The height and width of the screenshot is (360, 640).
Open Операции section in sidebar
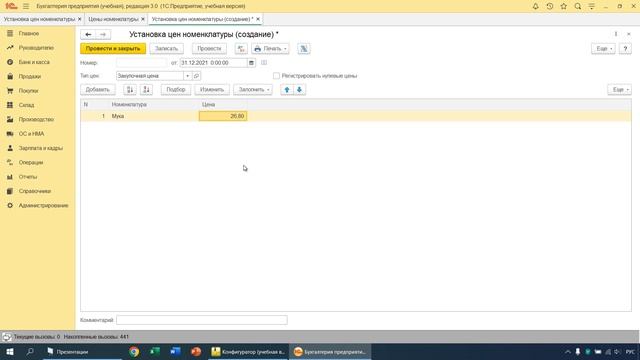pos(31,162)
